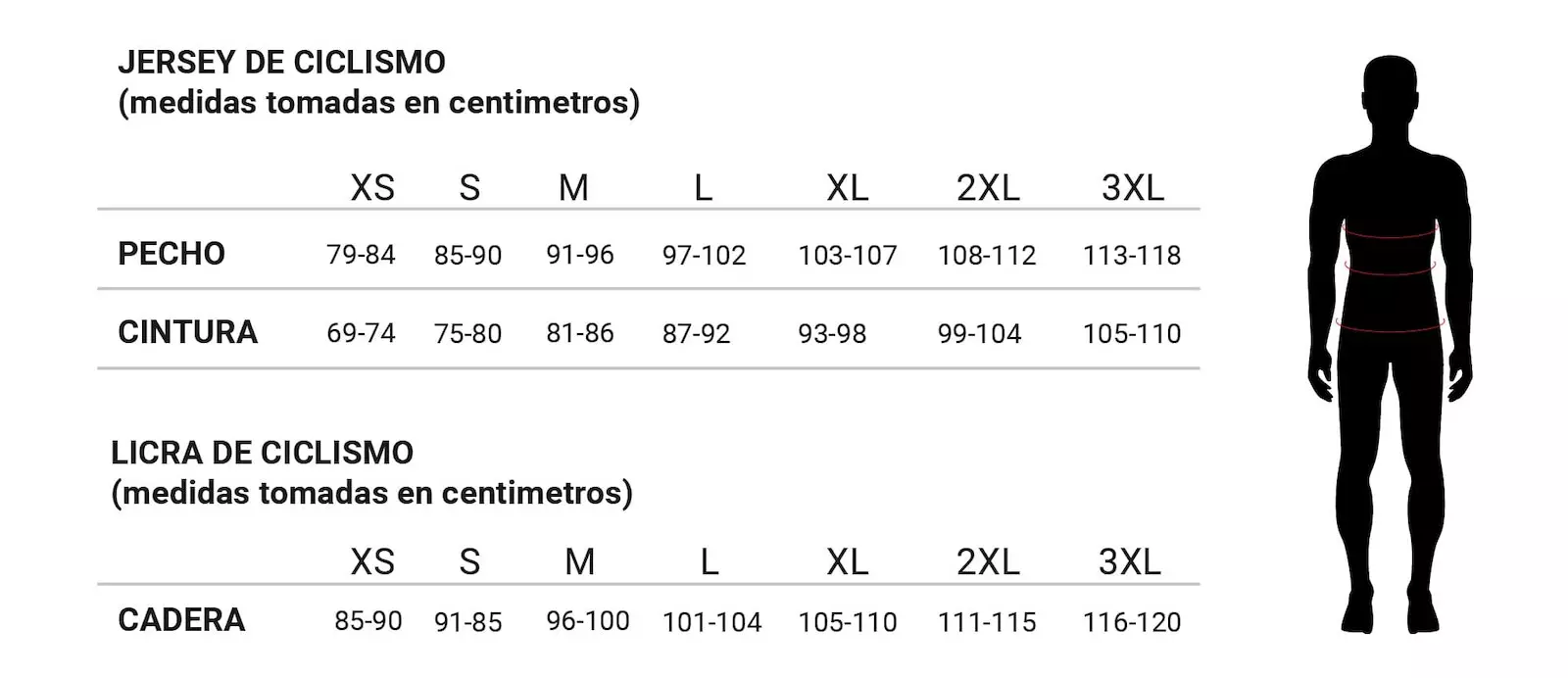The height and width of the screenshot is (678, 1568).
Task: Click the 113-118 chest value
Action: (x=1131, y=256)
